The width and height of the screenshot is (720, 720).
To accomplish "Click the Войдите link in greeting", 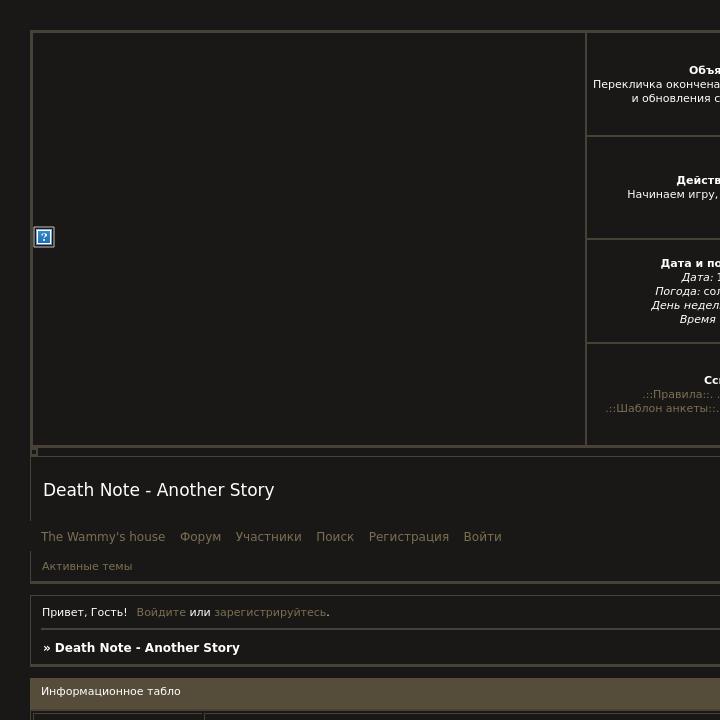I will point(161,612).
